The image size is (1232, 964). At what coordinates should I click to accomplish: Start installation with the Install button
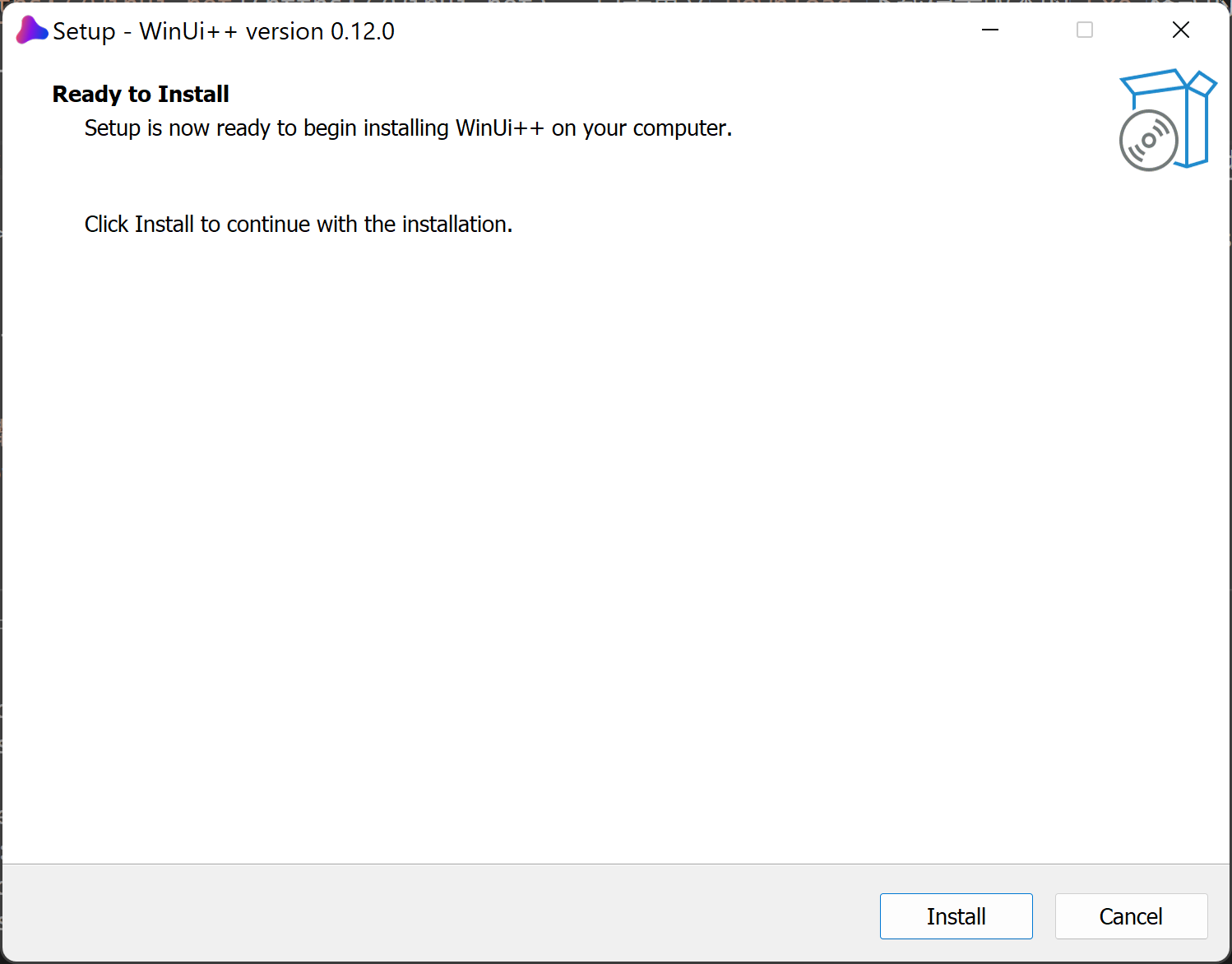pyautogui.click(x=956, y=915)
